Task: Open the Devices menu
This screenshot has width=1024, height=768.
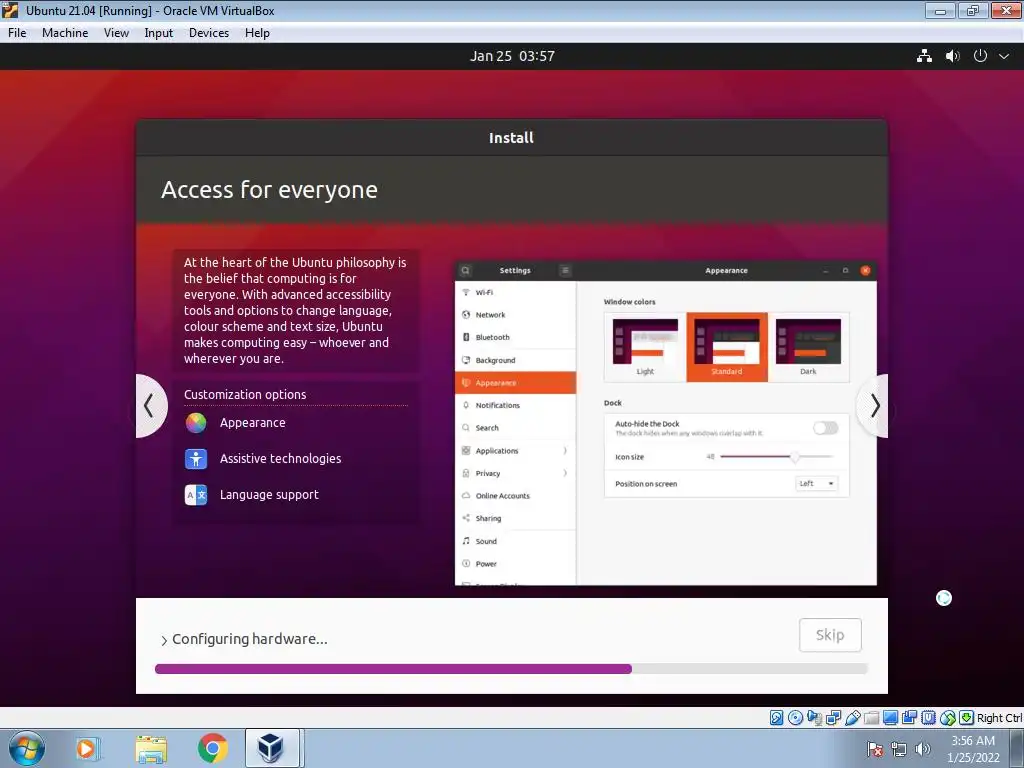Action: (x=208, y=33)
